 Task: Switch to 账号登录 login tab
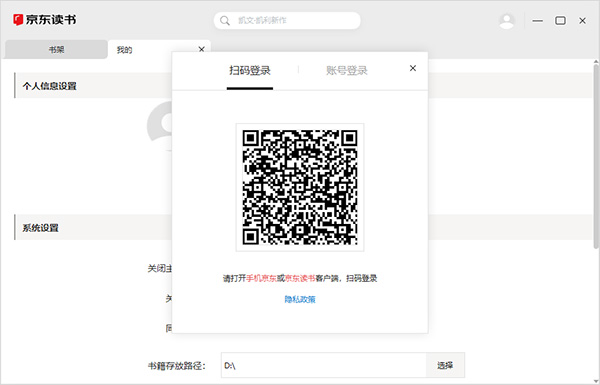(347, 70)
